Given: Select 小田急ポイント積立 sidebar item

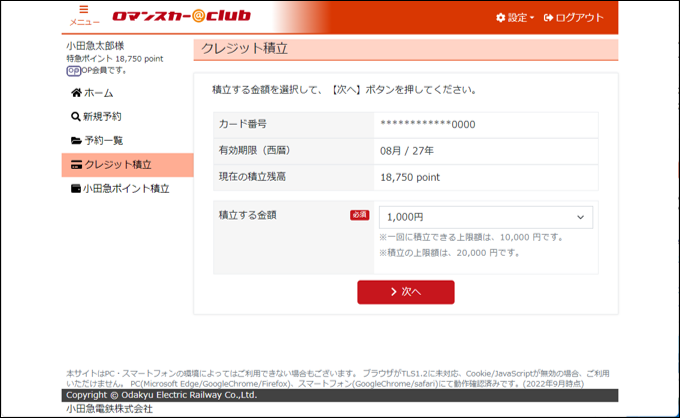Looking at the screenshot, I should 126,189.
